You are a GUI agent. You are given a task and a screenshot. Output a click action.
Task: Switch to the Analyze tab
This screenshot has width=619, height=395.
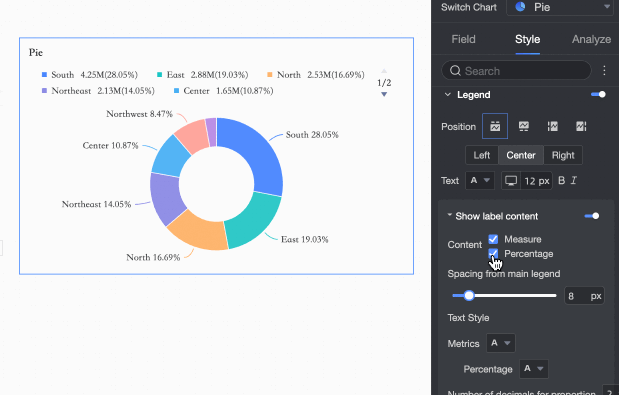click(x=591, y=39)
